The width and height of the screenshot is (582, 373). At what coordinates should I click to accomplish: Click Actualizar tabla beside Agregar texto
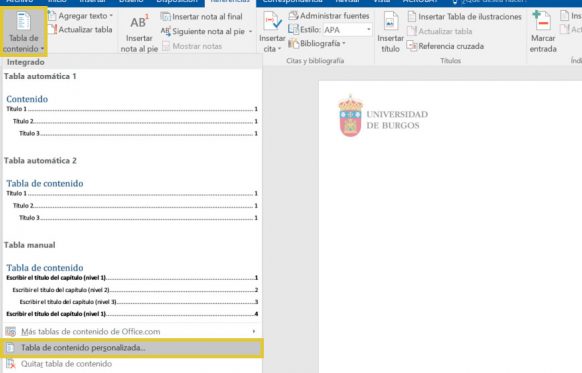[x=80, y=30]
